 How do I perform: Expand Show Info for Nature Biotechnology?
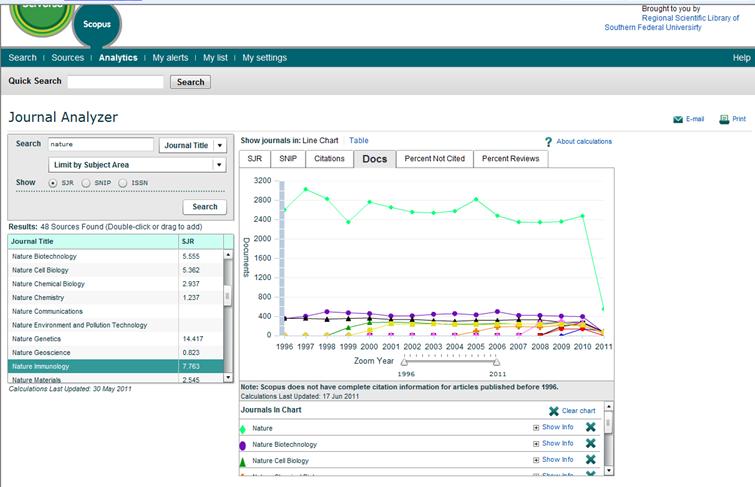(x=536, y=444)
